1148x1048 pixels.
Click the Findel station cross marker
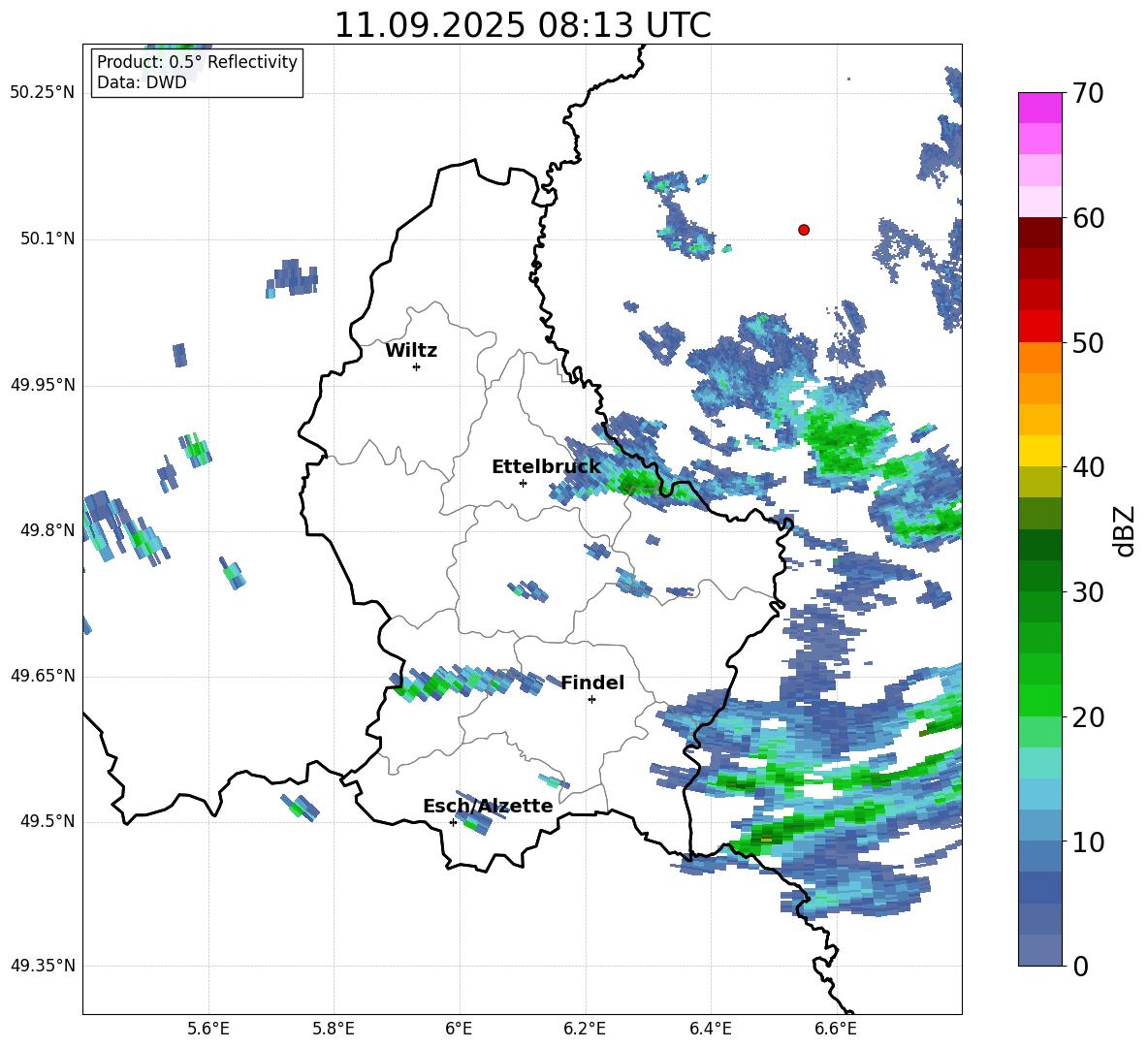(x=591, y=700)
